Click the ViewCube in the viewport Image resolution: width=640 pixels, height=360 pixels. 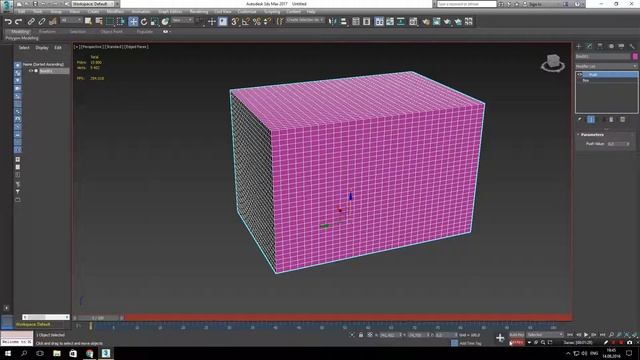point(553,63)
